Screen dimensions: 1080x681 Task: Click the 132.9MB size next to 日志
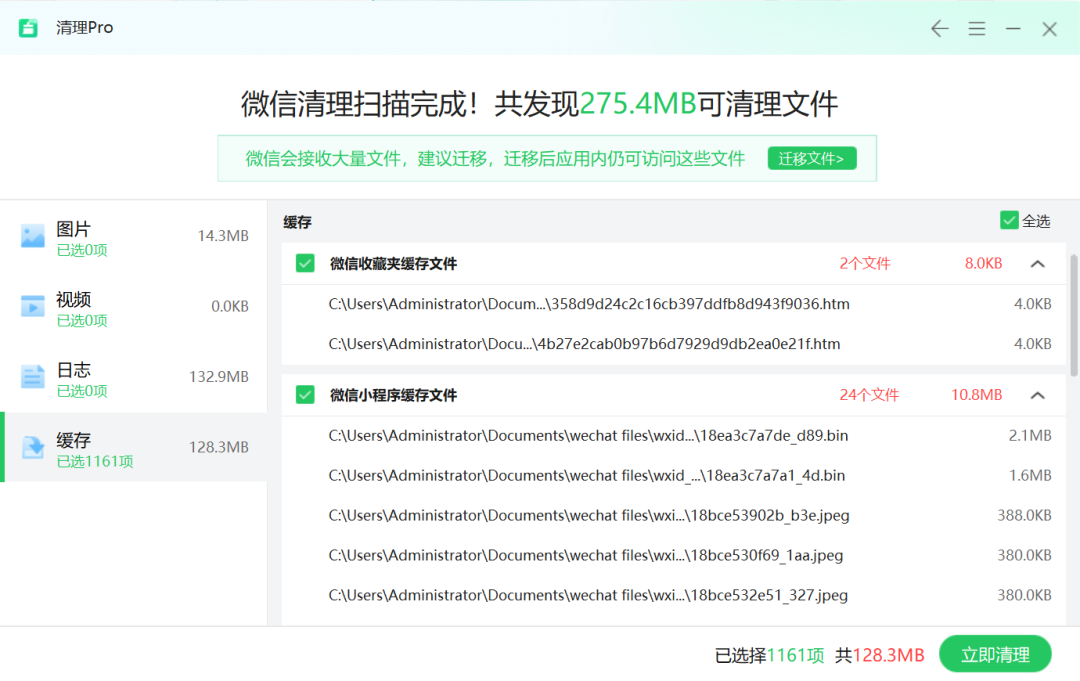tap(218, 377)
